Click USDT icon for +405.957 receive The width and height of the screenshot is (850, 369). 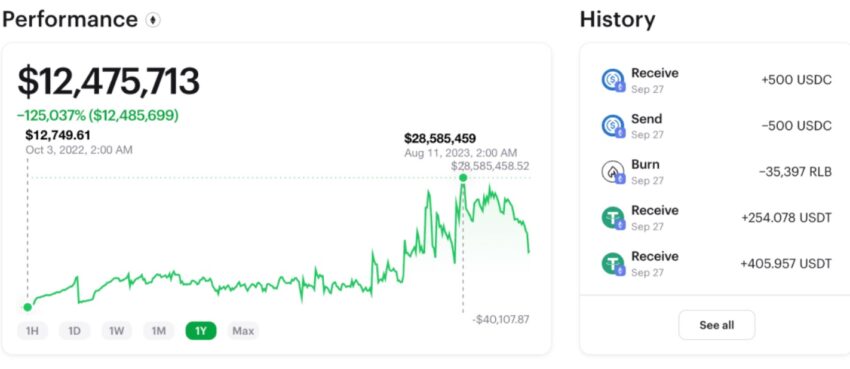pyautogui.click(x=613, y=264)
